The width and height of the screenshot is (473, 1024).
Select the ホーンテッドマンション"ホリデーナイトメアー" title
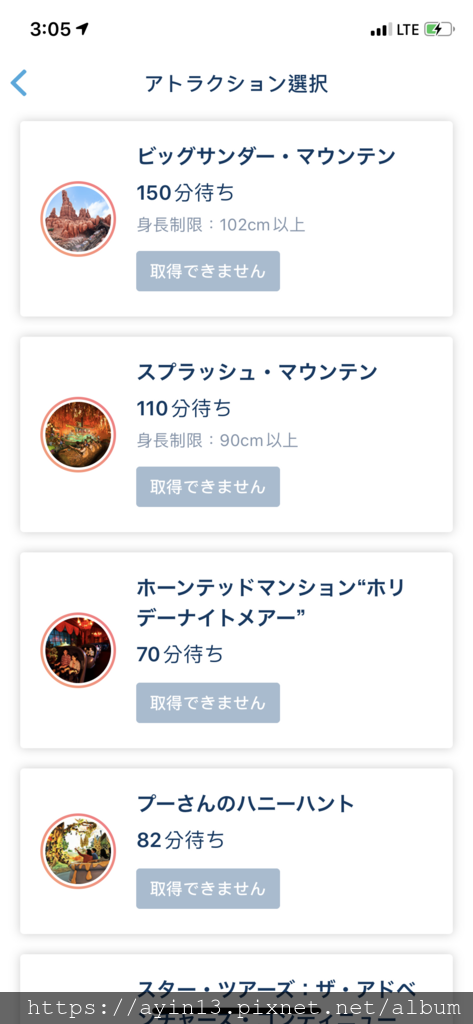coord(270,601)
